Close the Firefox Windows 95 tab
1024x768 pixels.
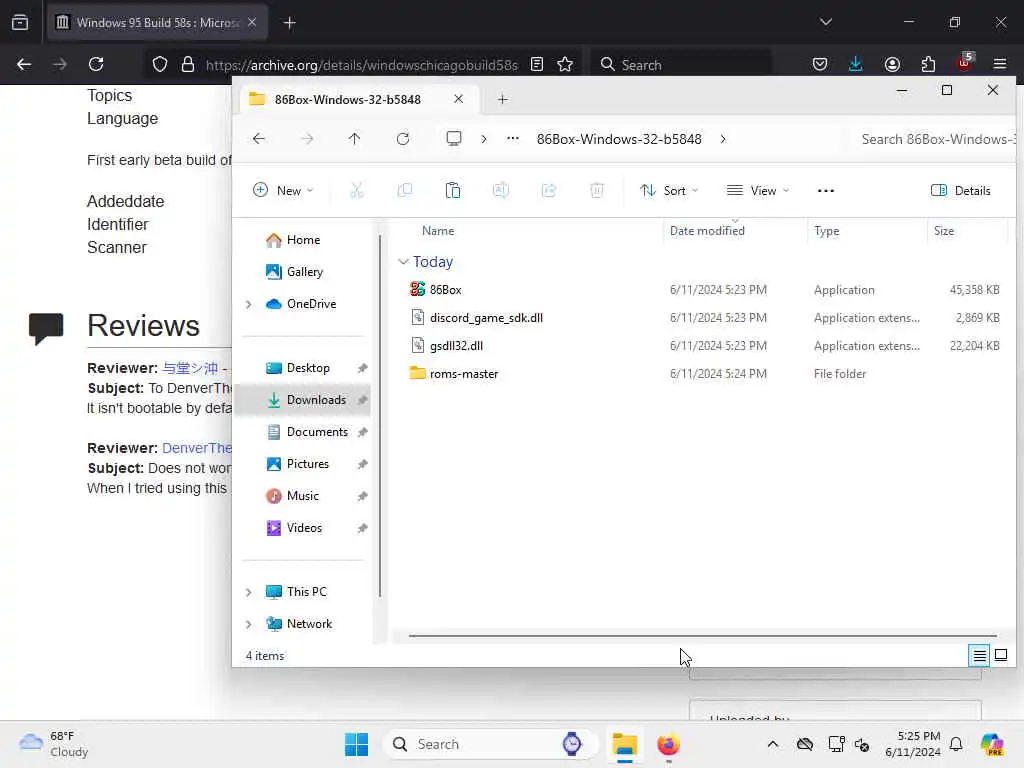[252, 22]
